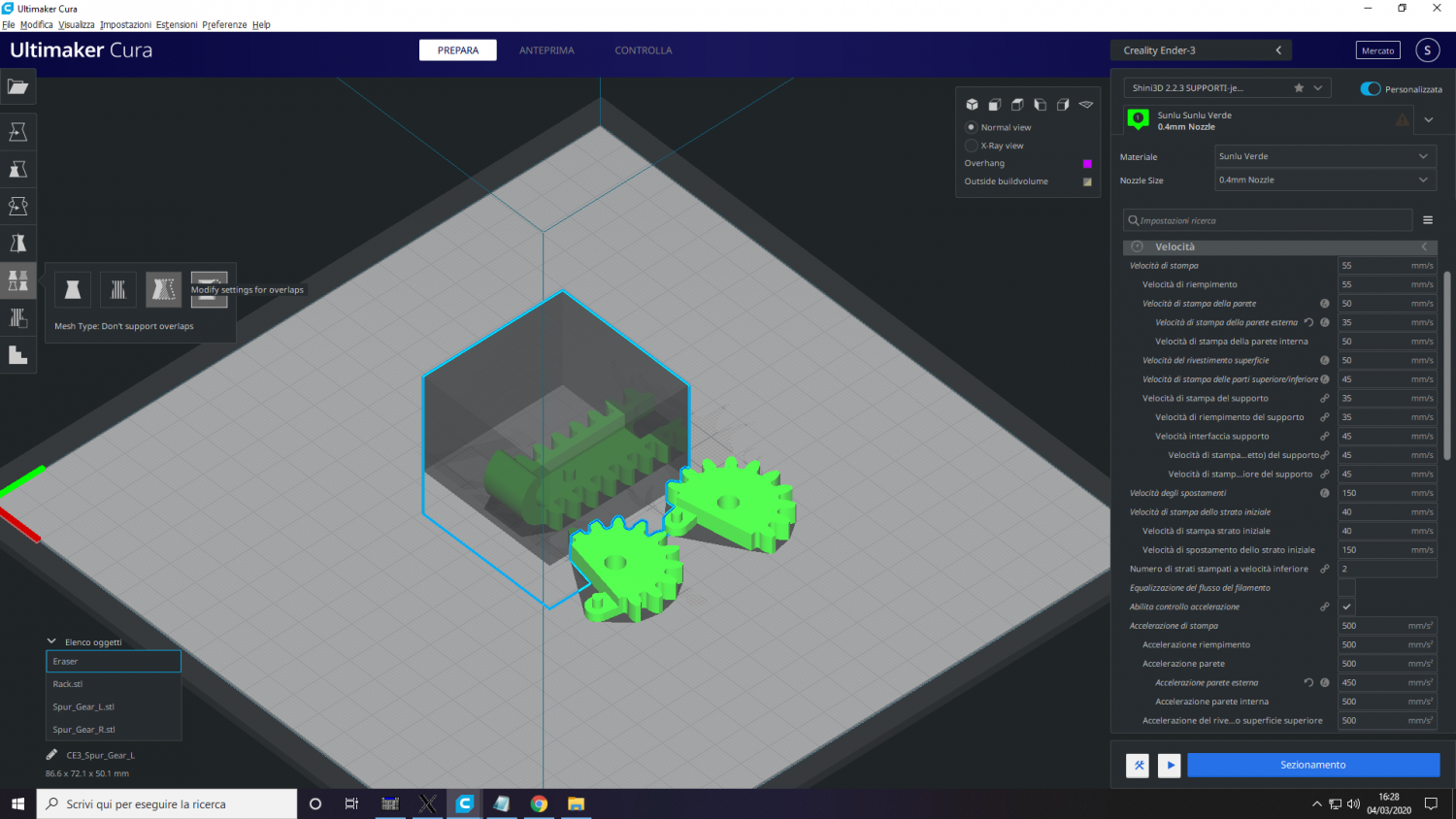Toggle the Personalizzata switch

point(1371,89)
